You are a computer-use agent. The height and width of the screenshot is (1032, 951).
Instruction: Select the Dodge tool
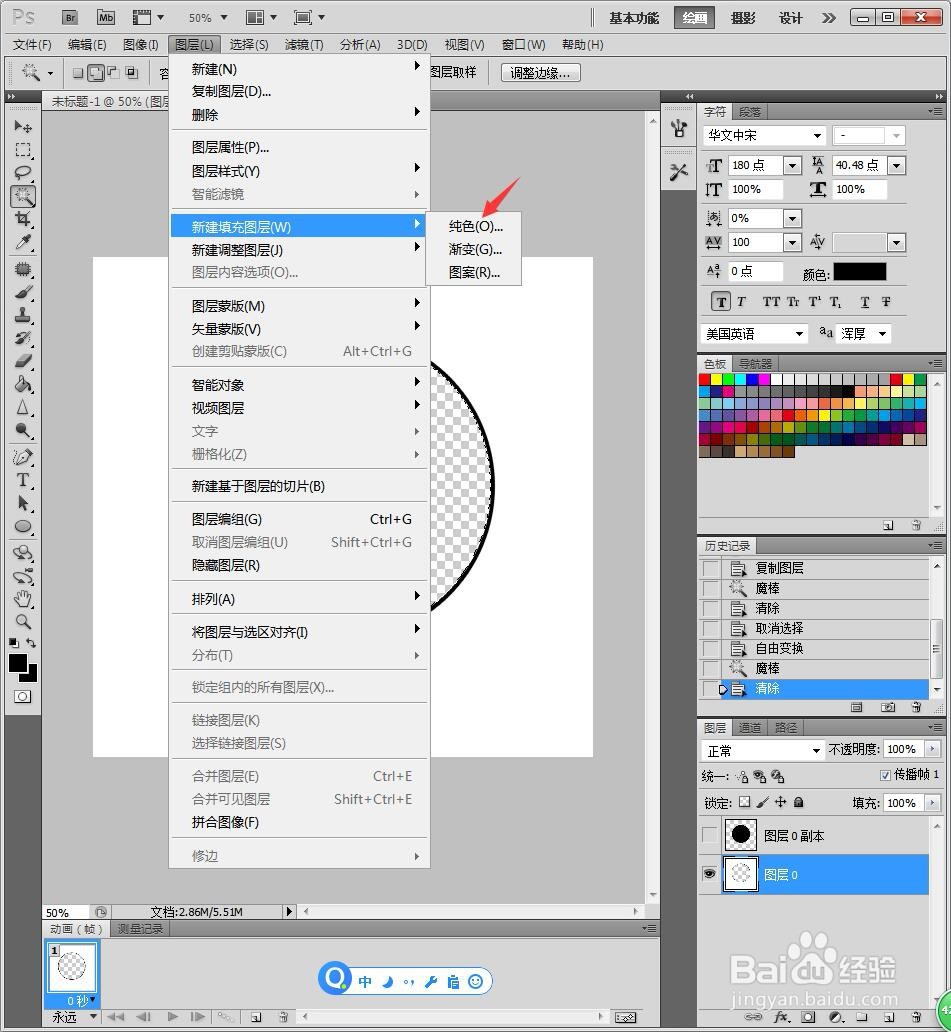click(23, 430)
